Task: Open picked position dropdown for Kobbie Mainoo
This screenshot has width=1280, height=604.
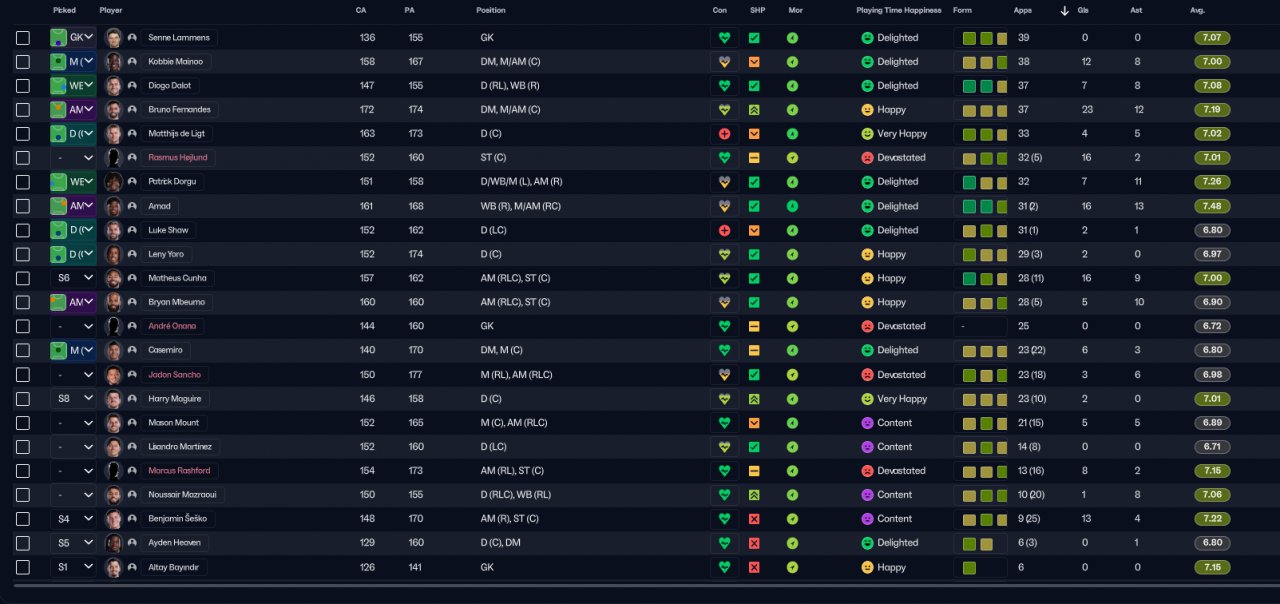Action: [x=73, y=62]
